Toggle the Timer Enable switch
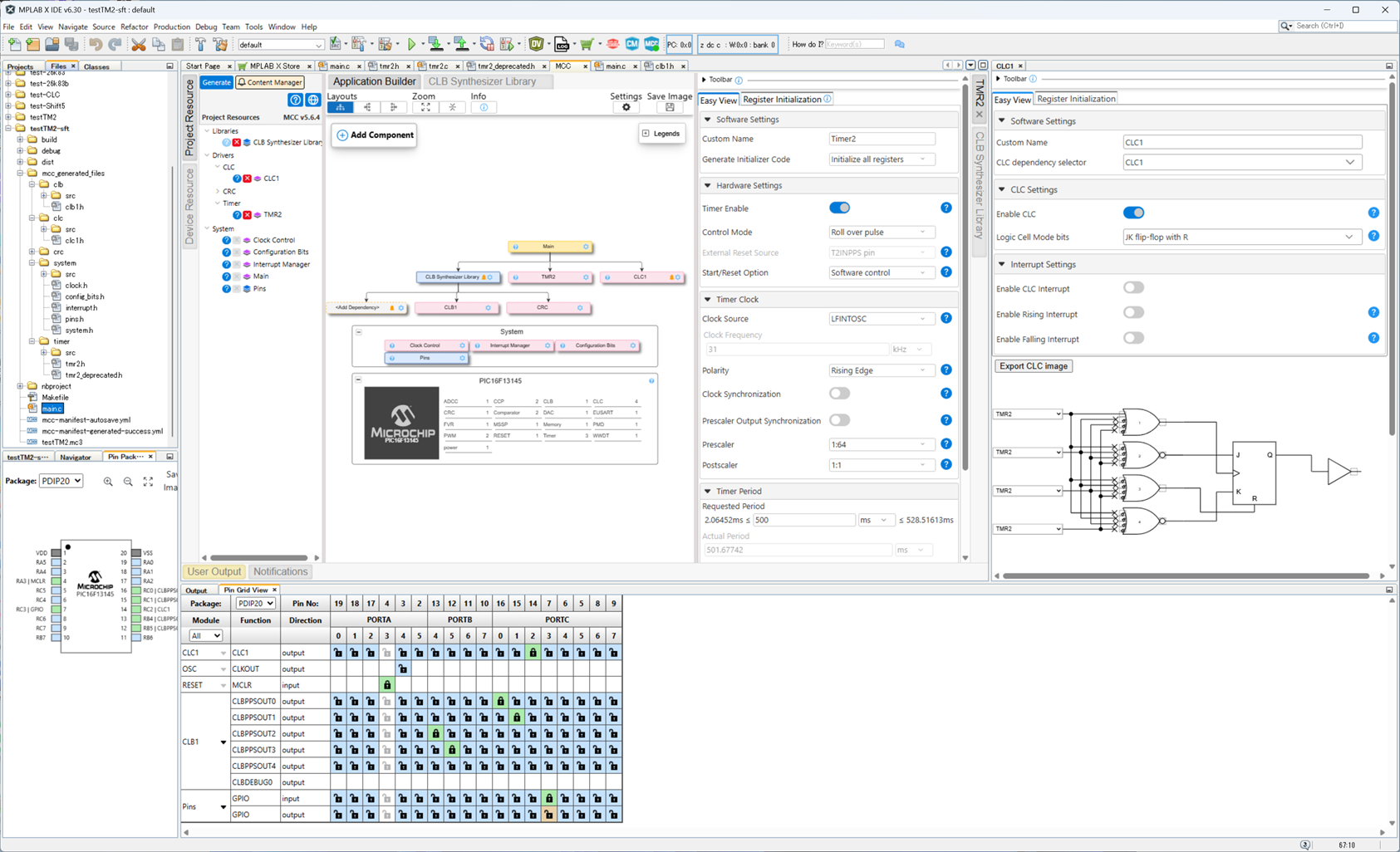The height and width of the screenshot is (852, 1400). click(x=839, y=208)
